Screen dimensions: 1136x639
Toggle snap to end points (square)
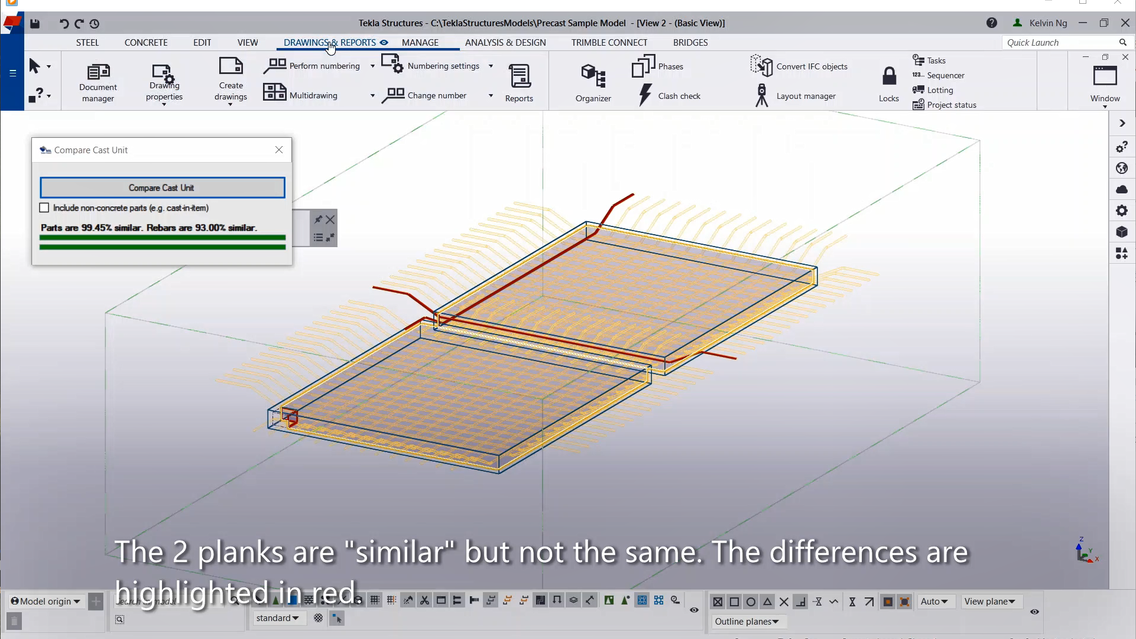[x=734, y=601]
